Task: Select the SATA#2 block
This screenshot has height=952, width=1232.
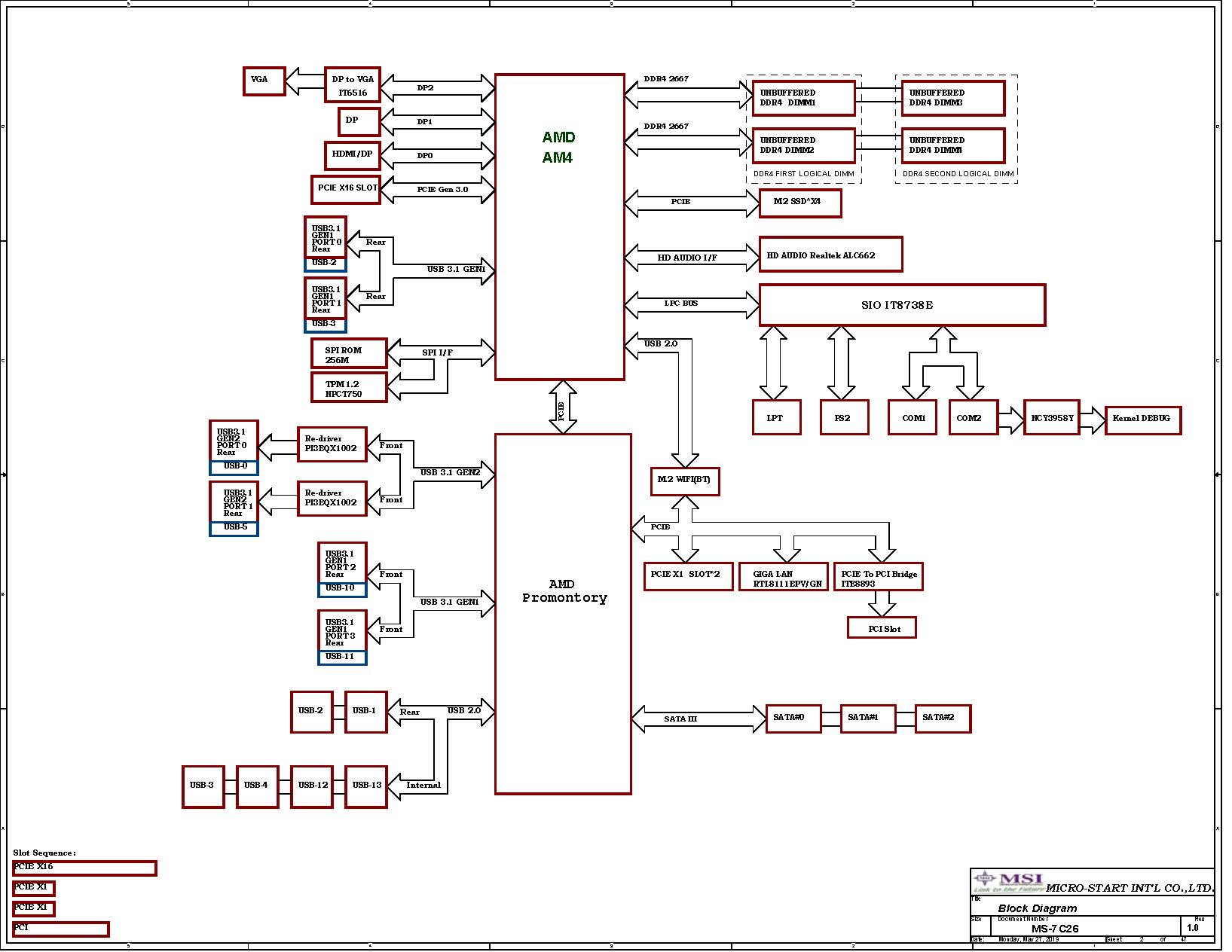Action: pos(943,719)
